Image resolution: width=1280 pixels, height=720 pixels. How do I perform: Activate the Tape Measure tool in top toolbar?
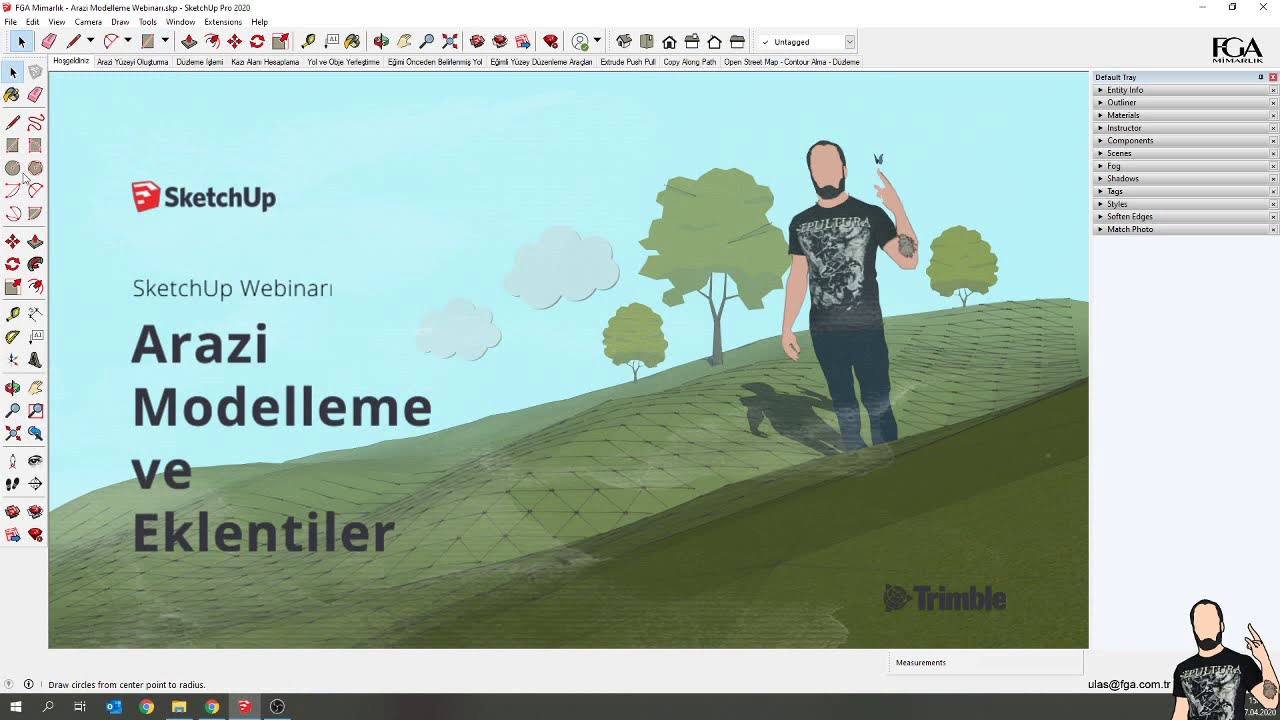pyautogui.click(x=308, y=41)
